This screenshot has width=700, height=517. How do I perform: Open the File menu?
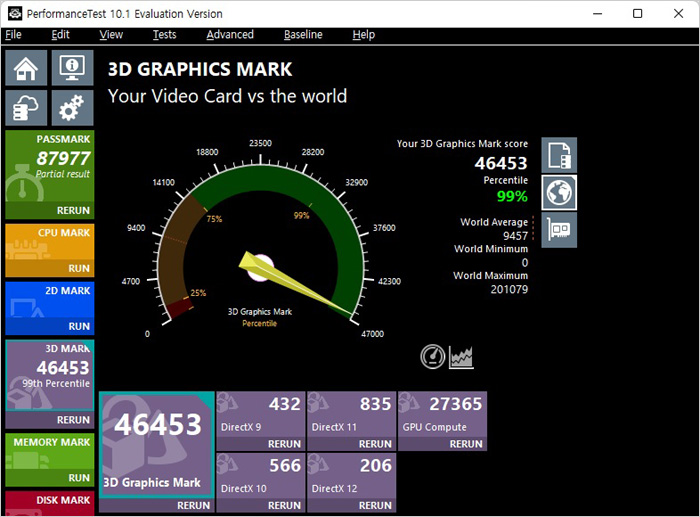click(13, 35)
